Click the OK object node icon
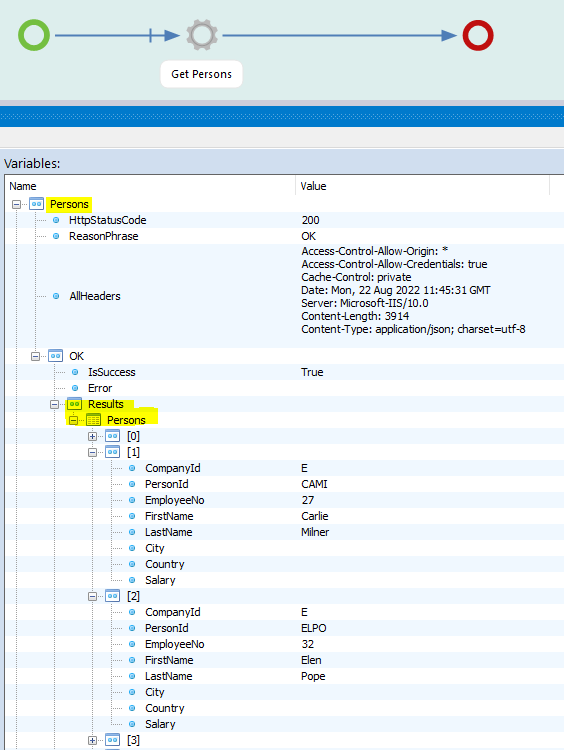The height and width of the screenshot is (750, 564). pos(55,356)
